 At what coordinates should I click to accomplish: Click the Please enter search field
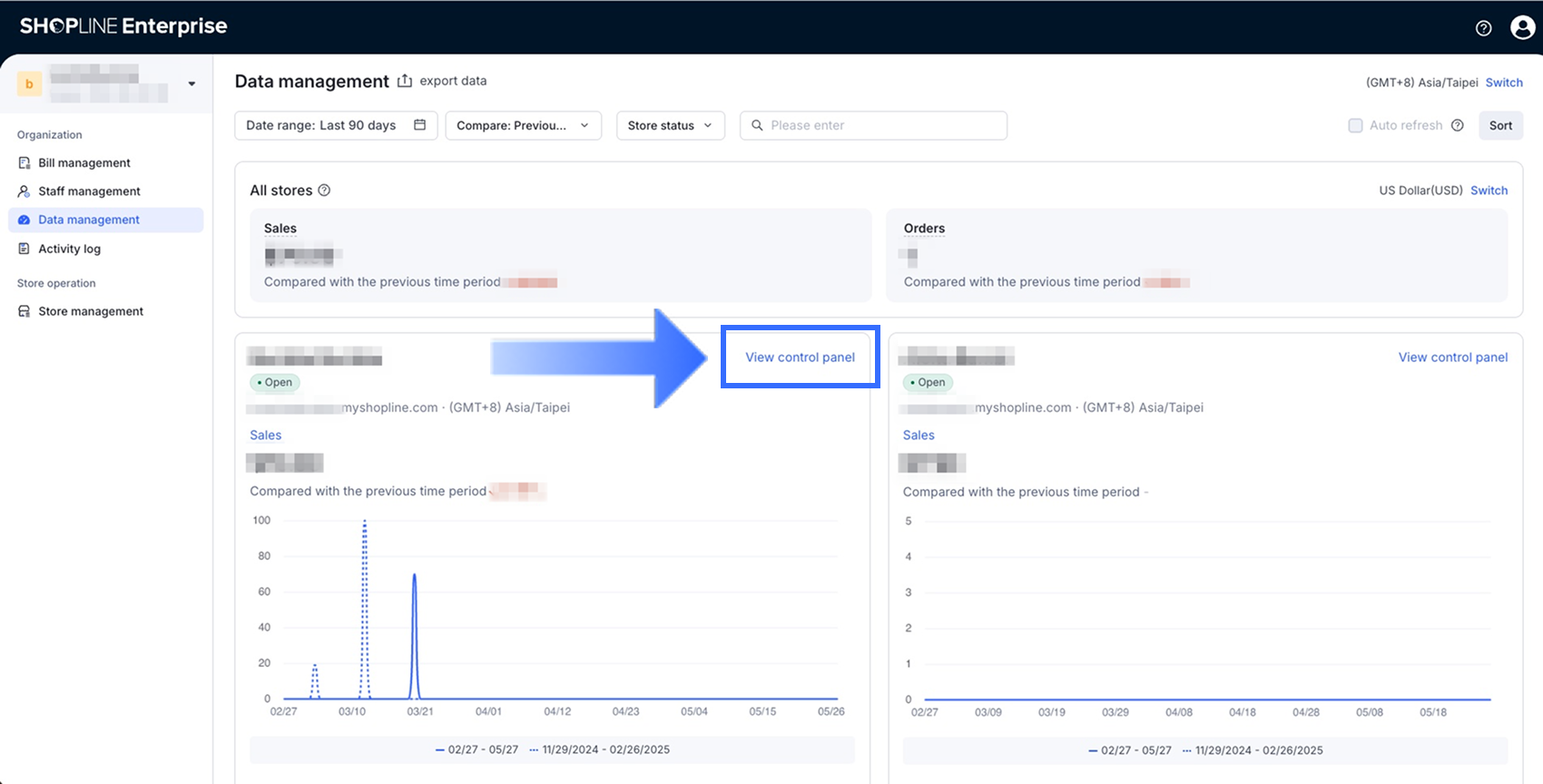pos(880,125)
